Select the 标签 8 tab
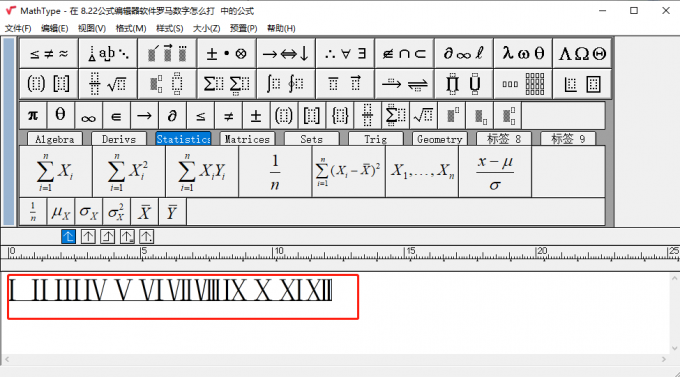Screen dimensions: 680x377 pyautogui.click(x=504, y=139)
